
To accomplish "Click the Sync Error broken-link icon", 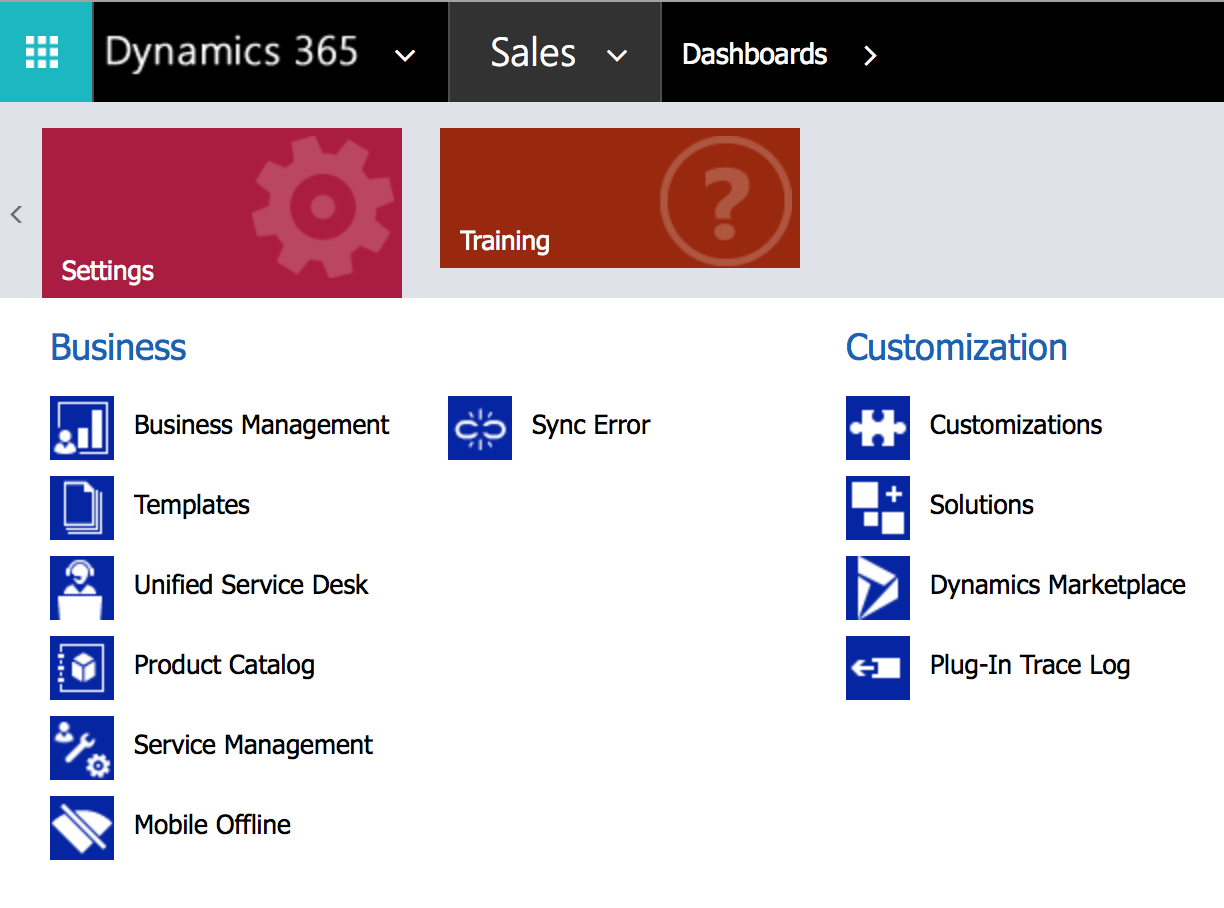I will [x=480, y=428].
